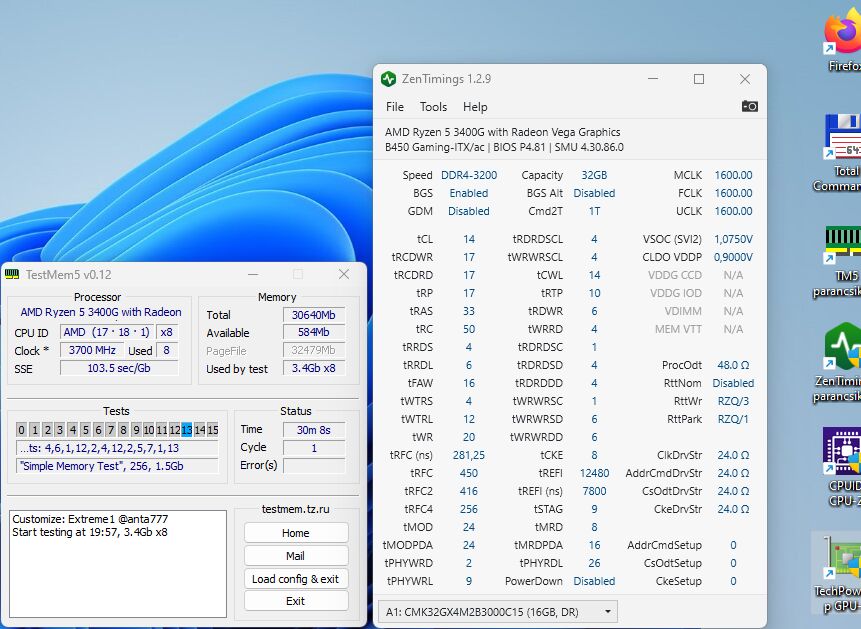Click the Exit button in TestMem5

coord(296,601)
